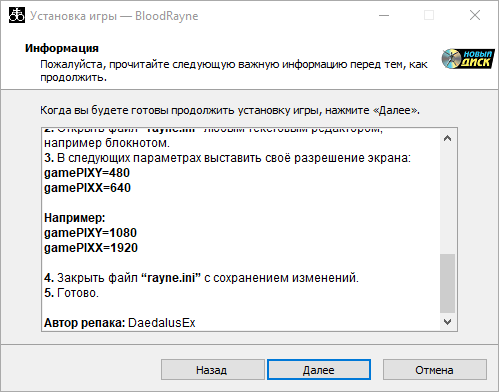499x392 pixels.
Task: Click the text gamePIXX=1920
Action: point(91,248)
